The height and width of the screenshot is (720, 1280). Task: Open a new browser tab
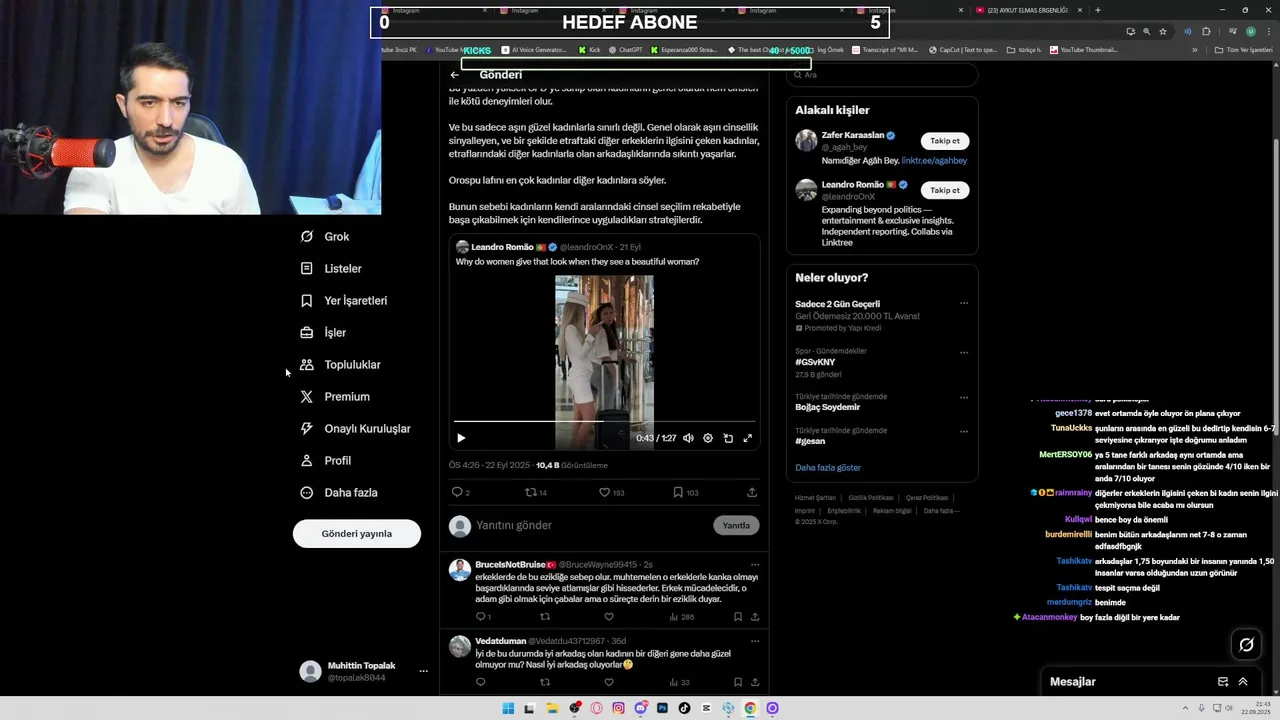(x=1098, y=10)
